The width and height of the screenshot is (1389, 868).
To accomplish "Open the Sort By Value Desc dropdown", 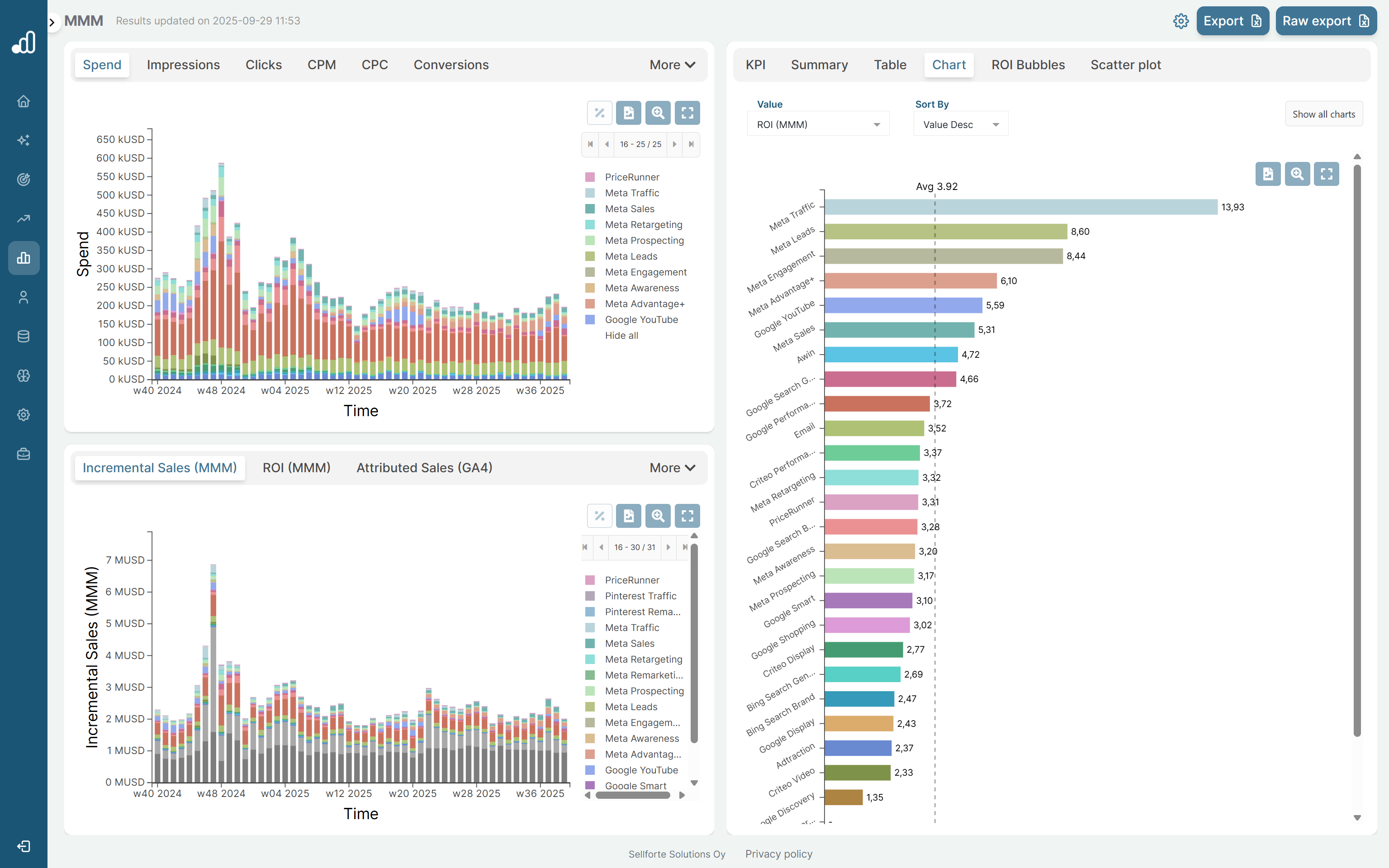I will coord(960,124).
